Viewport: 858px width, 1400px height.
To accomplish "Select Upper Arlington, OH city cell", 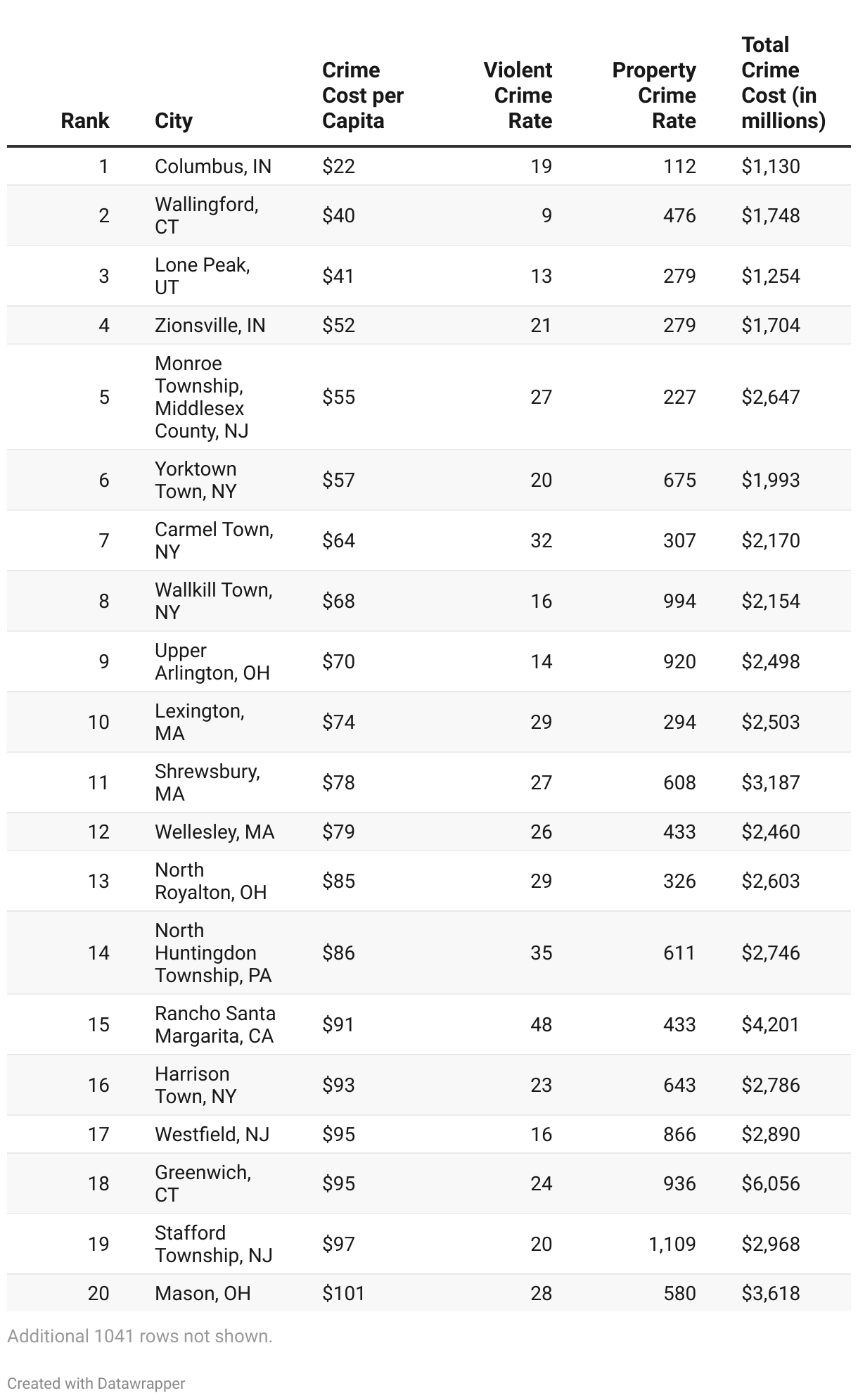I will (212, 661).
